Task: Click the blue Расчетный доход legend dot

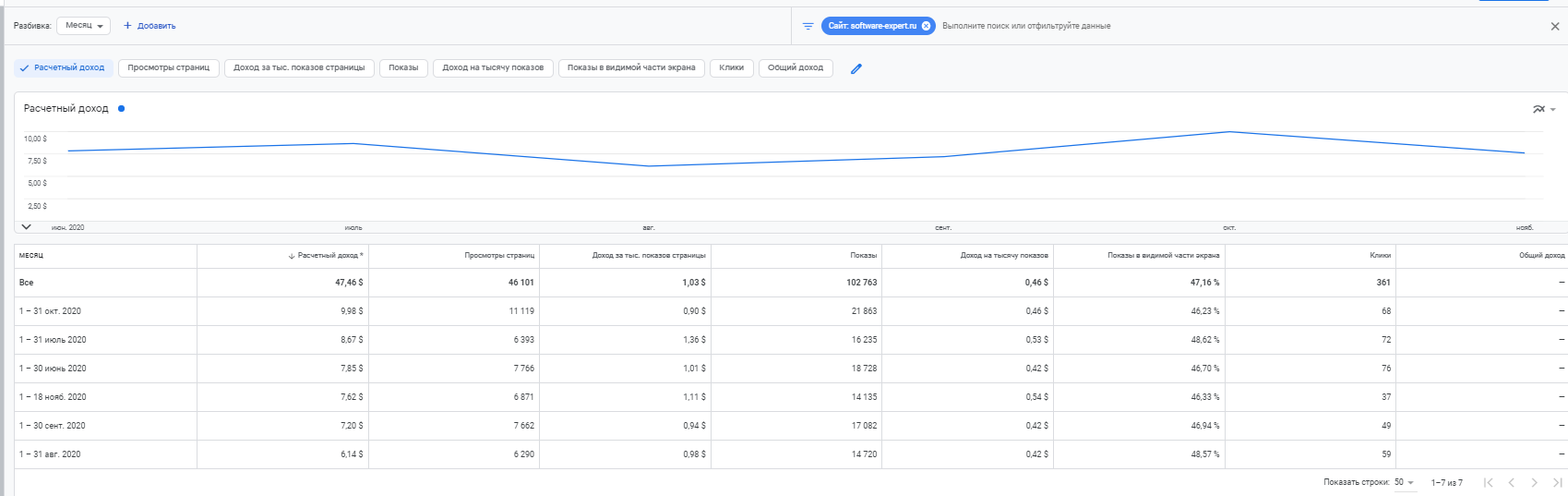Action: pos(121,109)
